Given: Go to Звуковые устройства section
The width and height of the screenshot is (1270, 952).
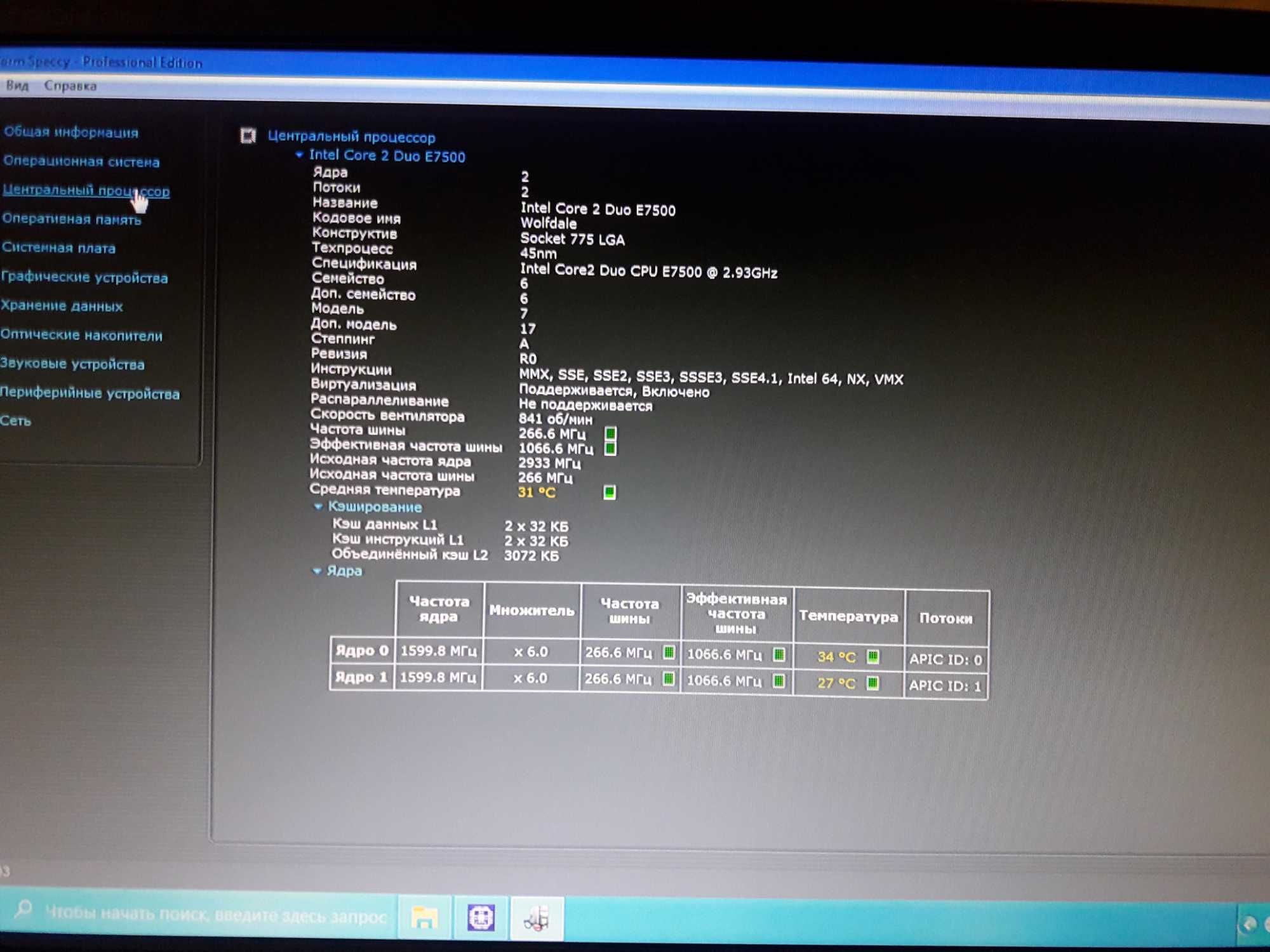Looking at the screenshot, I should pyautogui.click(x=72, y=364).
